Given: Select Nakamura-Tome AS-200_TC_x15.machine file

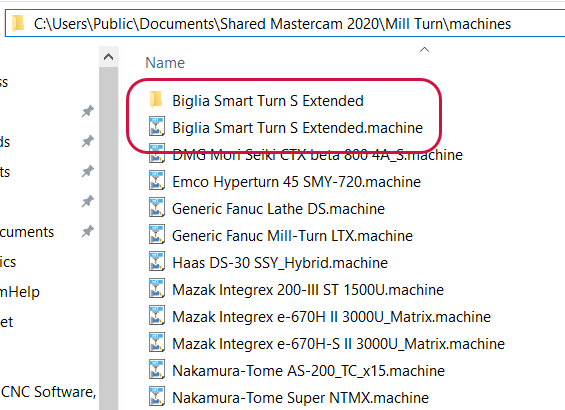Looking at the screenshot, I should point(308,371).
